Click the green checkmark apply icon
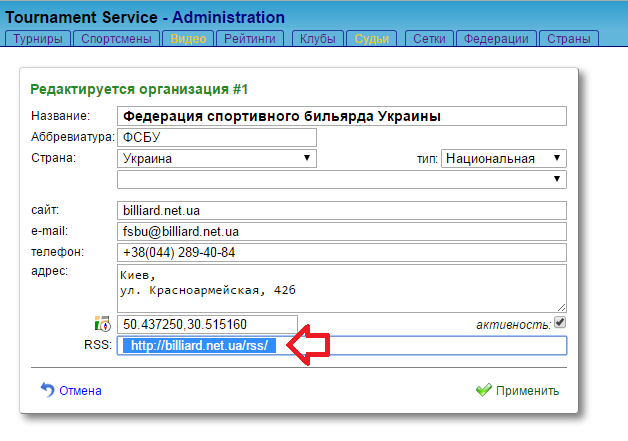628x441 pixels. click(484, 390)
